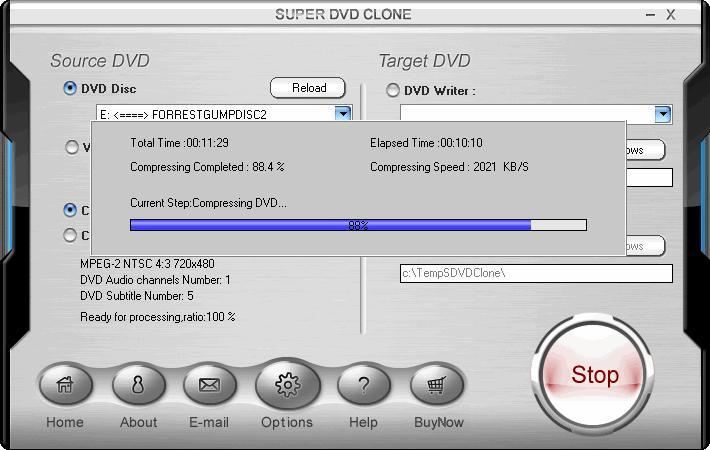Select the checked radio option above MPEG-2 info
This screenshot has width=710, height=450.
(x=70, y=210)
